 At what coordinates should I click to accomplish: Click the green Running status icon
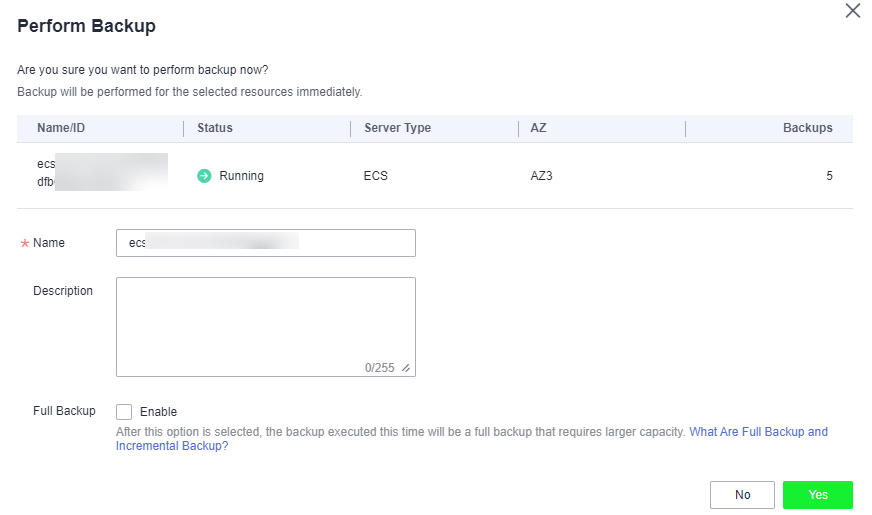pos(204,176)
